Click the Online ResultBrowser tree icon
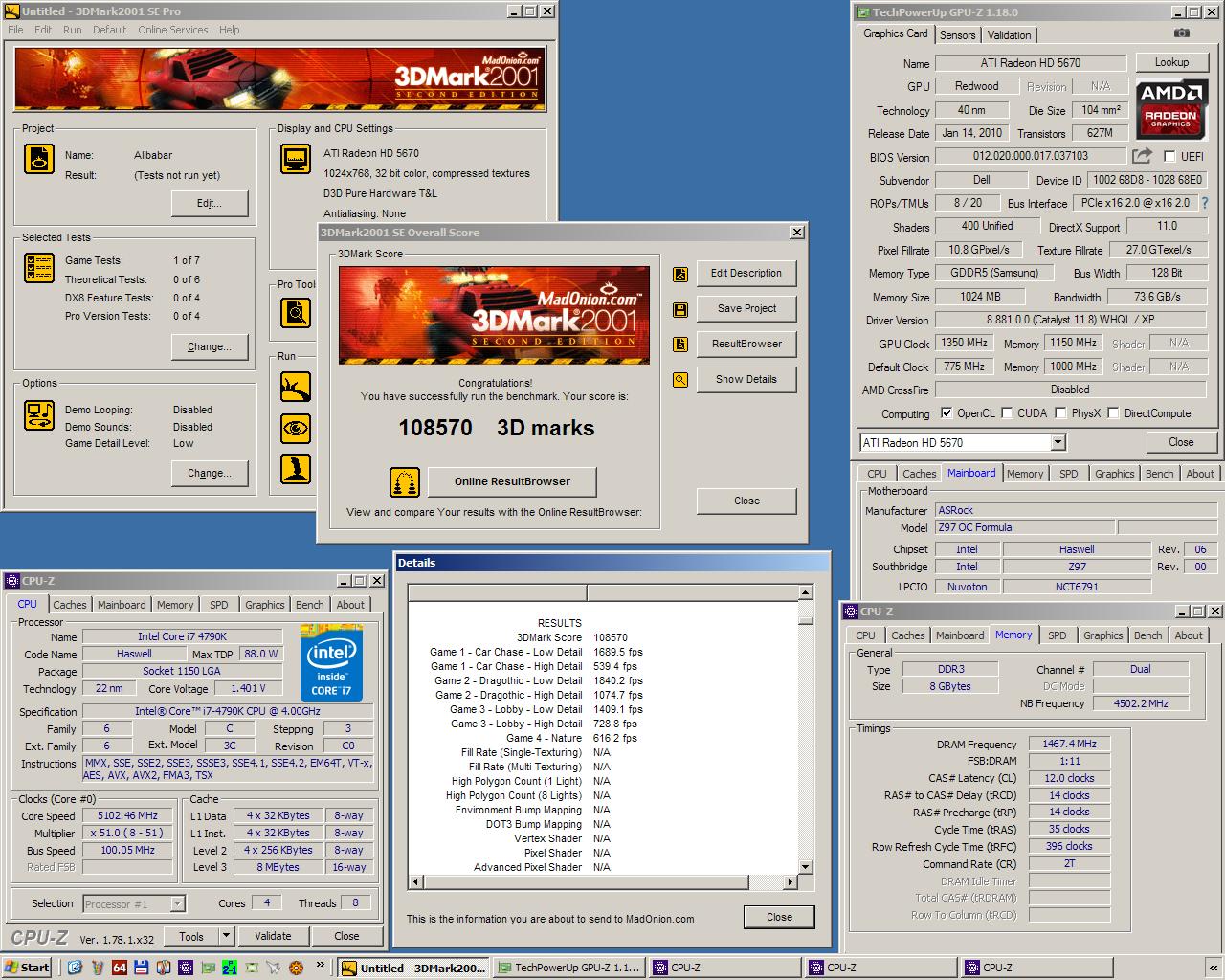 tap(405, 481)
